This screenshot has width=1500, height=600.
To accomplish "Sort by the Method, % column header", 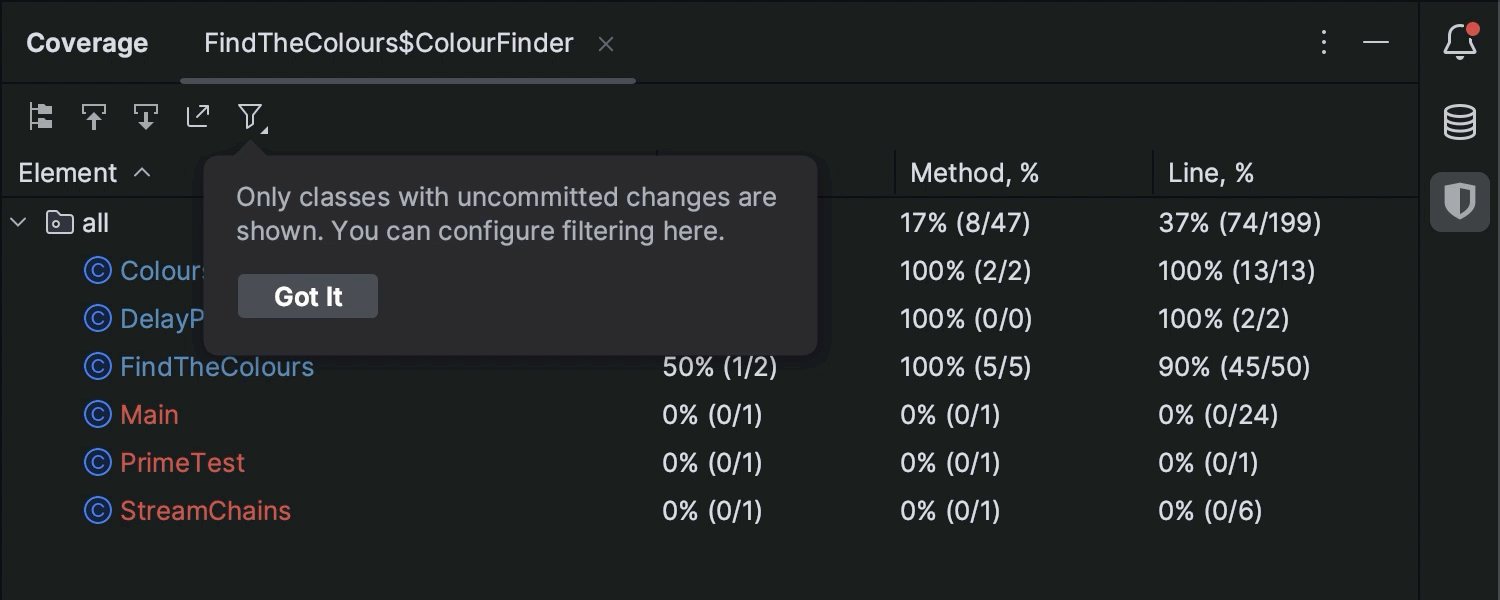I will tap(974, 173).
